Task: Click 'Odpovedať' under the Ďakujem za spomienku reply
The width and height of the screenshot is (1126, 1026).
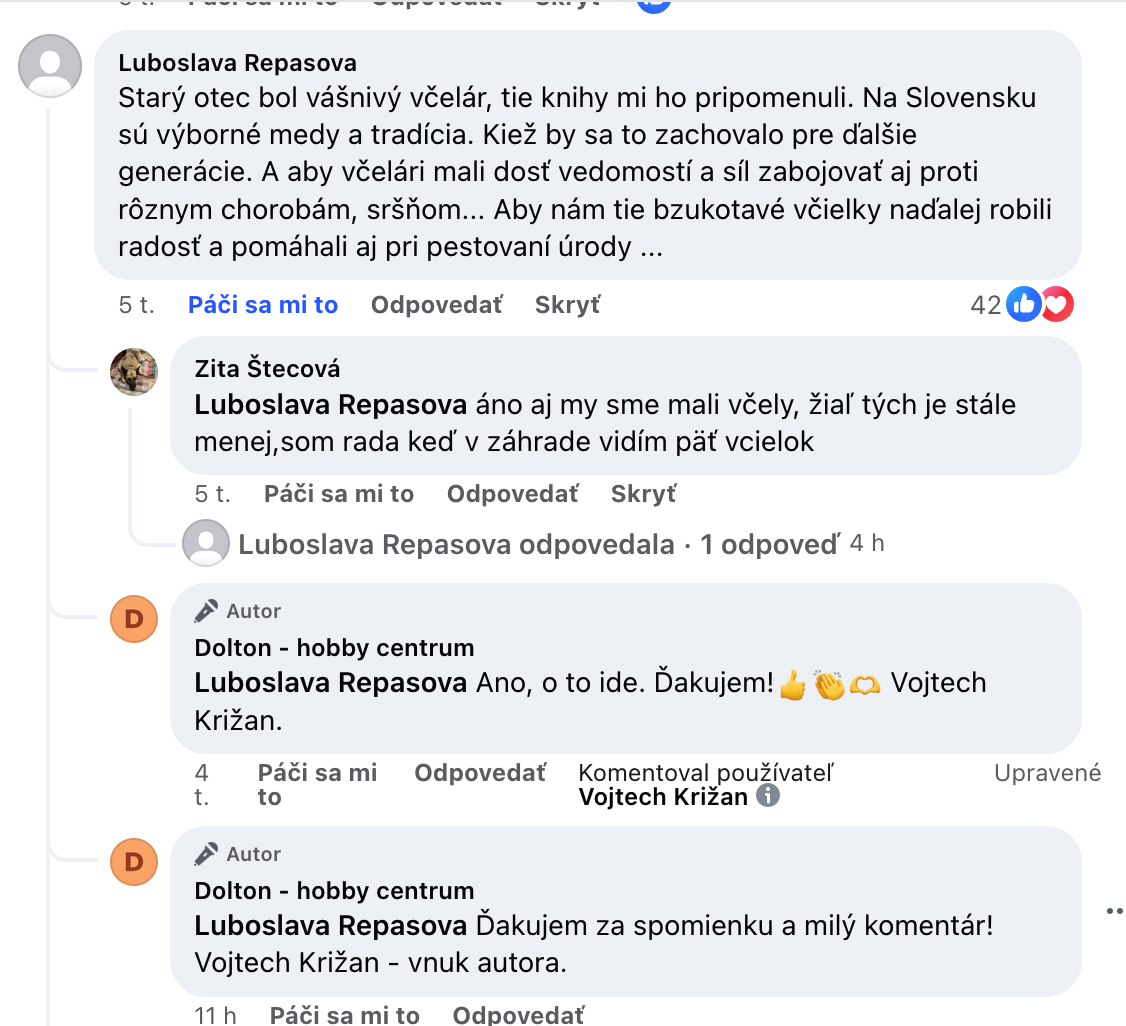Action: [518, 1015]
